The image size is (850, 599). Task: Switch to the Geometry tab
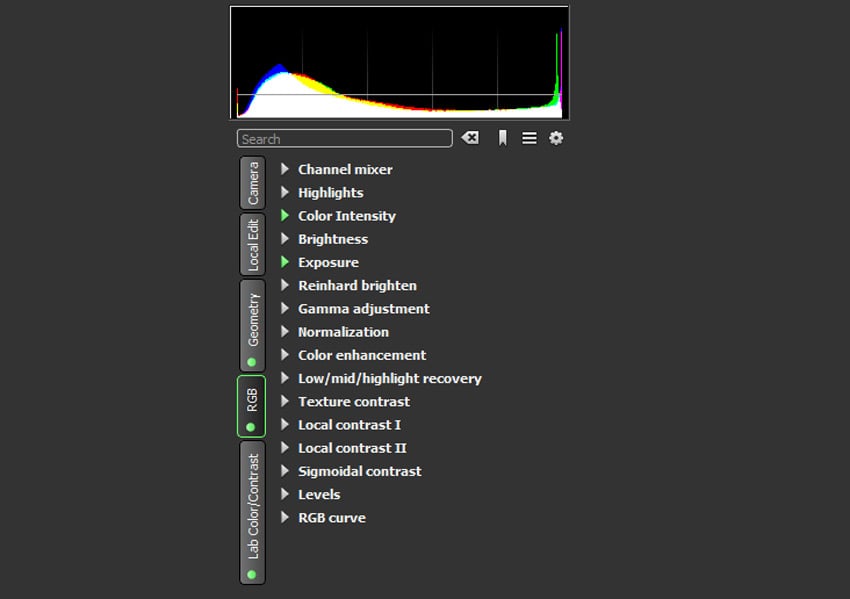click(x=253, y=326)
